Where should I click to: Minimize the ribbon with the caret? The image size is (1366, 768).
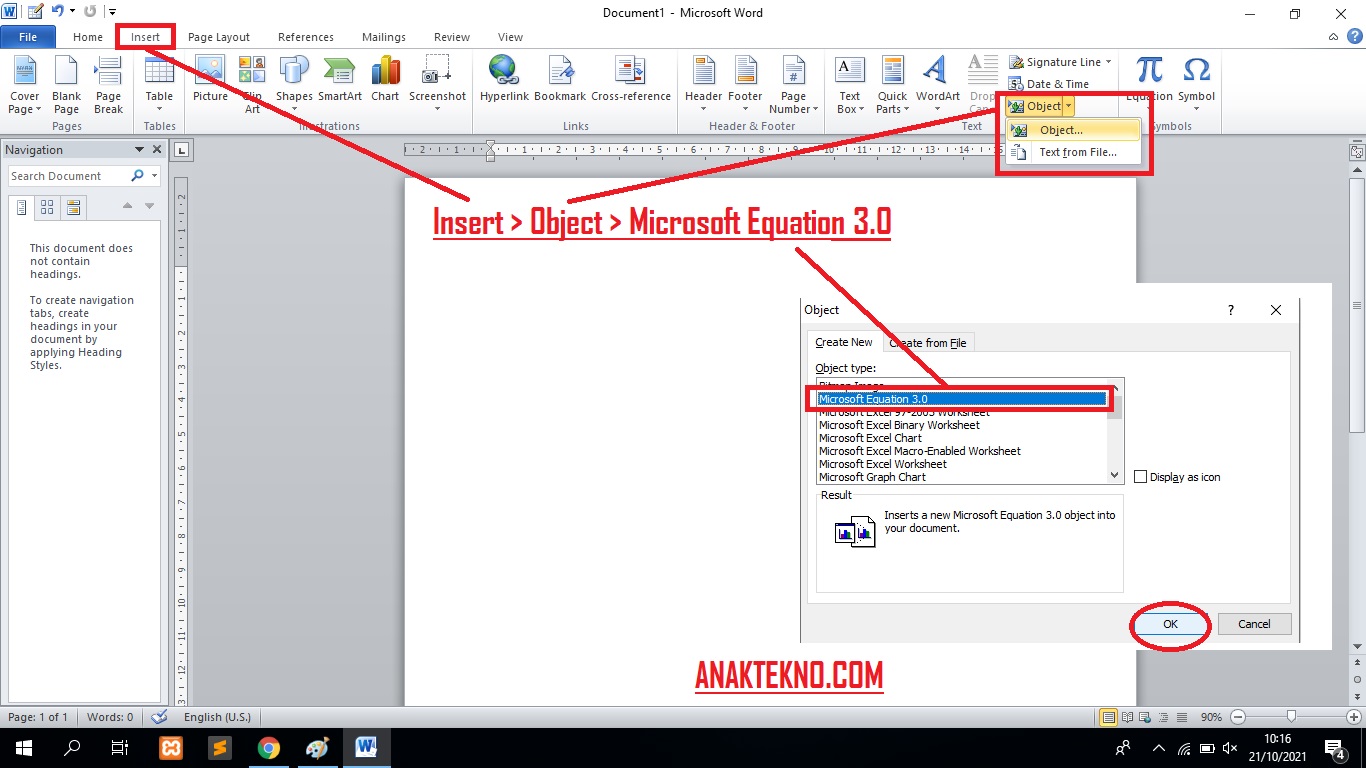coord(1335,37)
